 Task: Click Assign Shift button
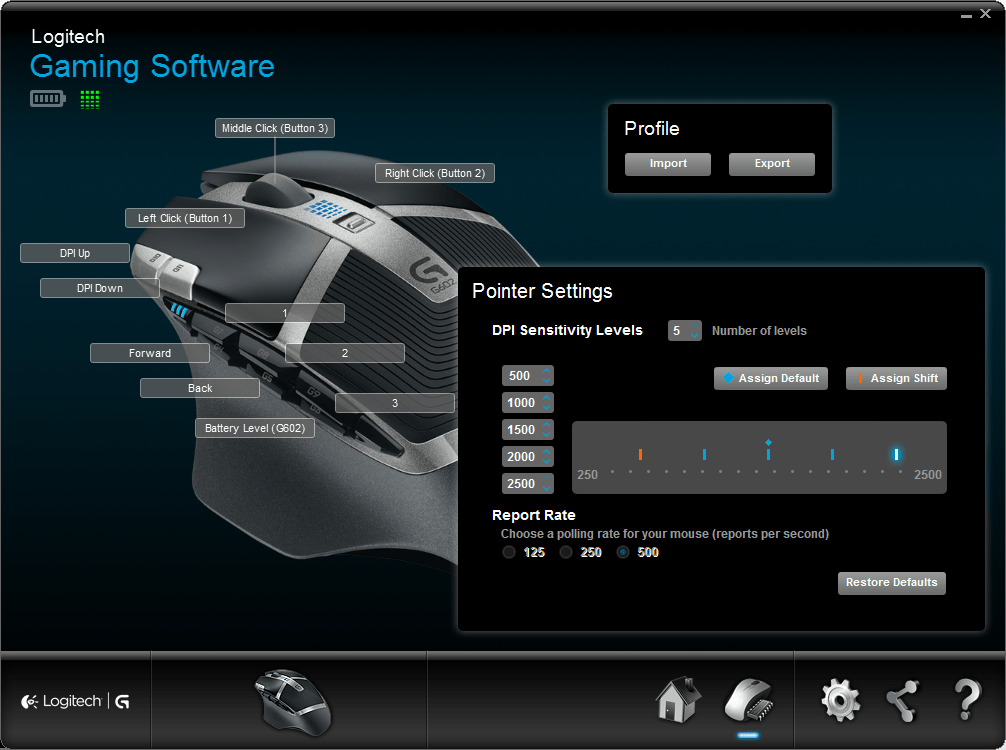coord(896,379)
